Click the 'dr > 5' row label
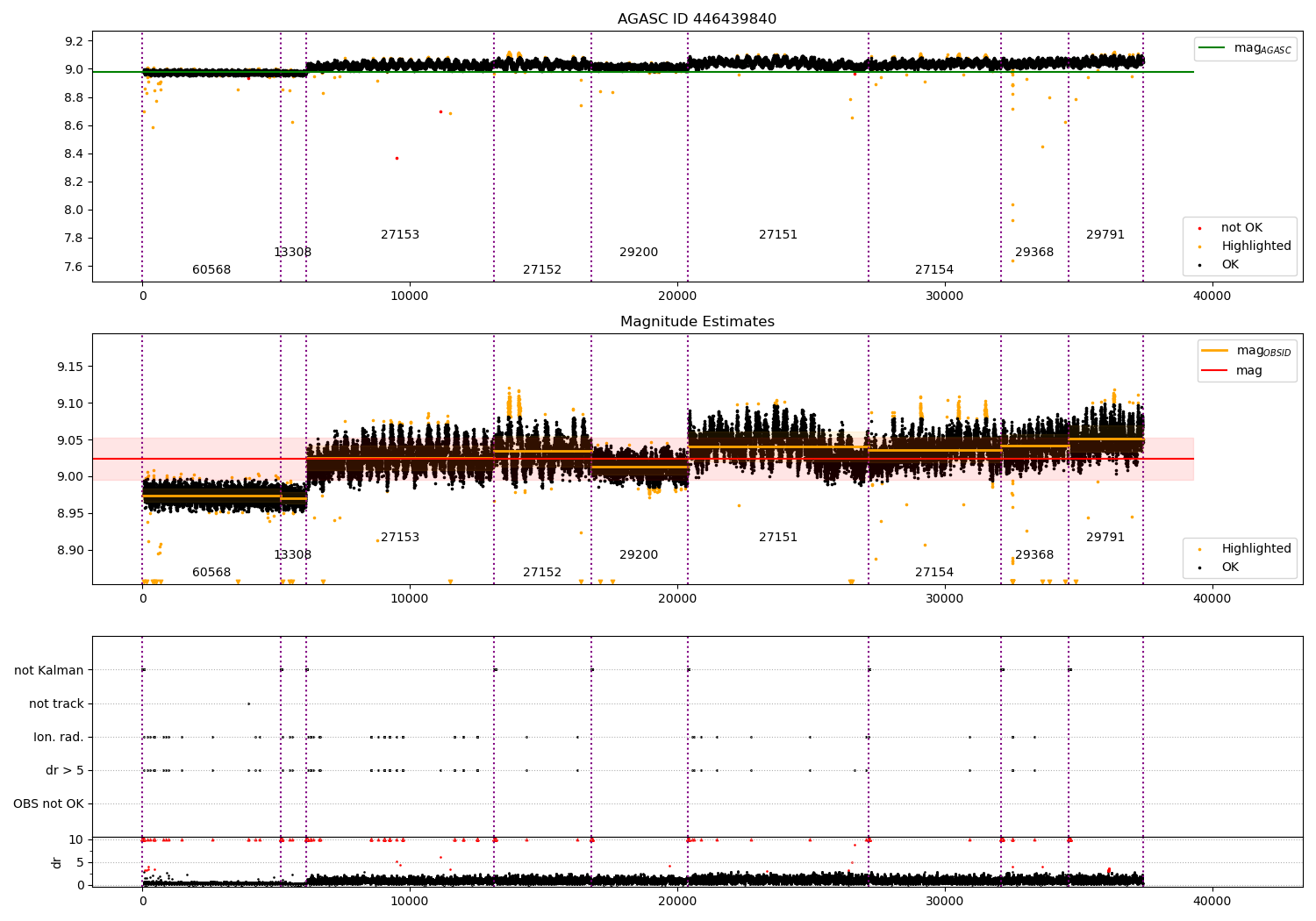 [65, 770]
